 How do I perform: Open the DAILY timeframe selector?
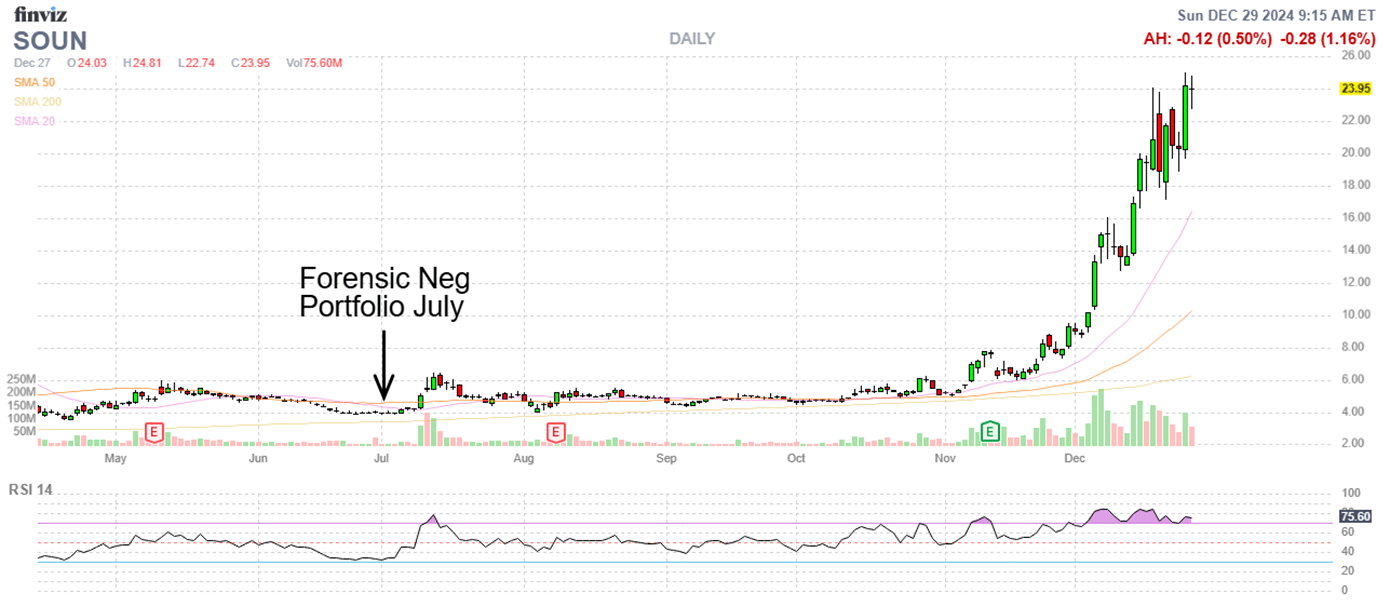click(x=692, y=39)
